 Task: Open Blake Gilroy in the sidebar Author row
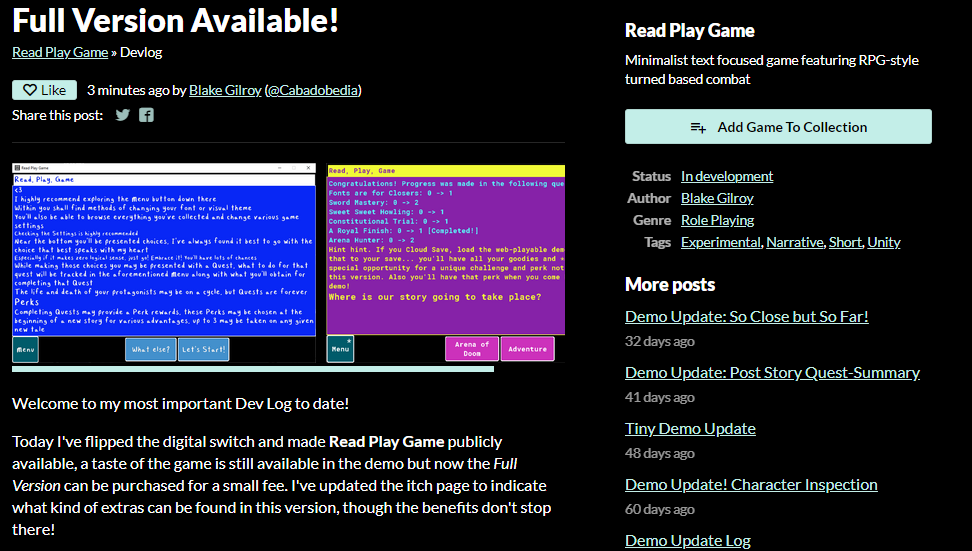coord(717,198)
